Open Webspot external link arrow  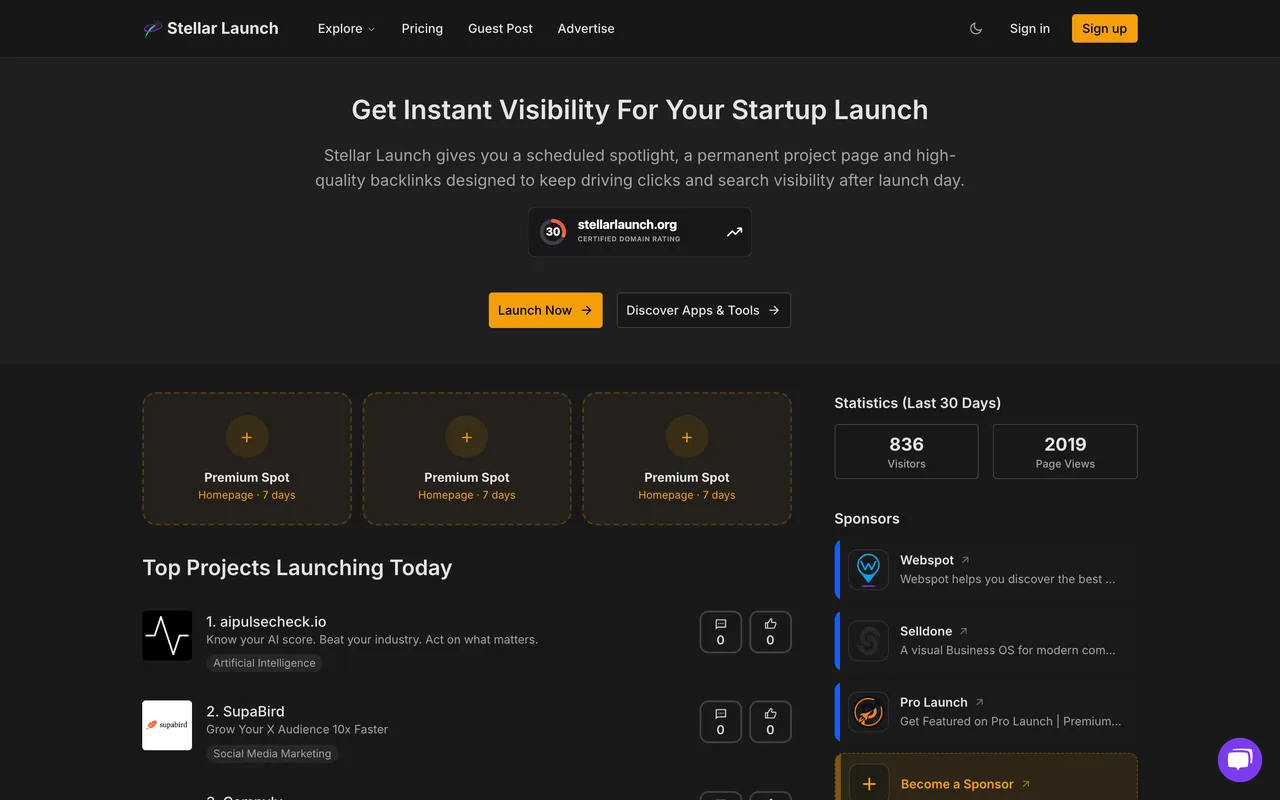point(965,560)
